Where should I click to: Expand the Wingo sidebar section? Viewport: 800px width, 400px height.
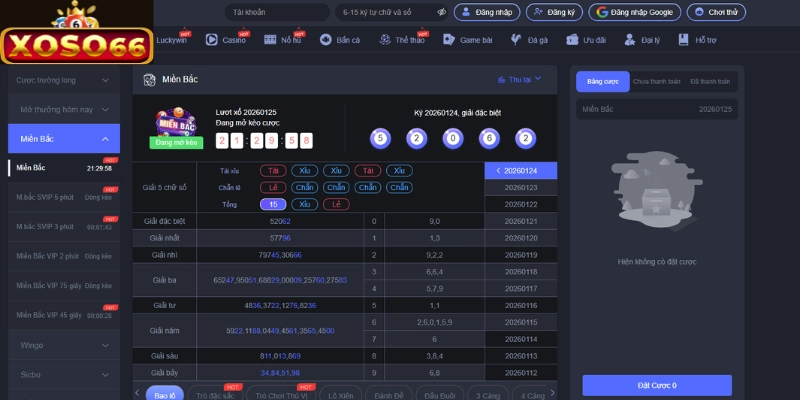pyautogui.click(x=64, y=345)
